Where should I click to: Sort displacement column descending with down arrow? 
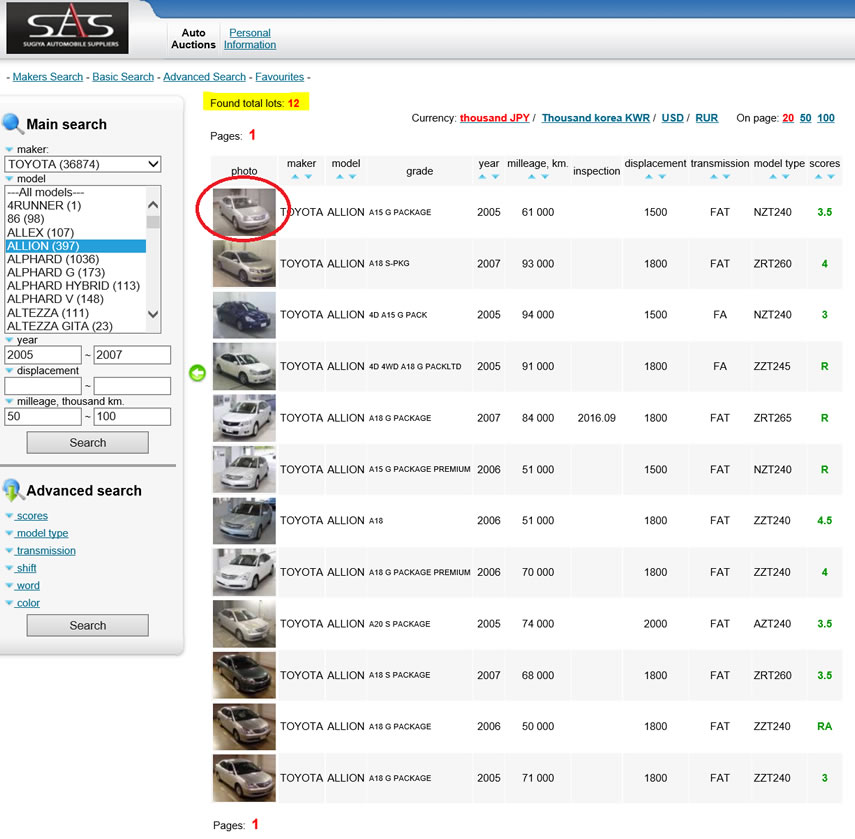tap(662, 177)
